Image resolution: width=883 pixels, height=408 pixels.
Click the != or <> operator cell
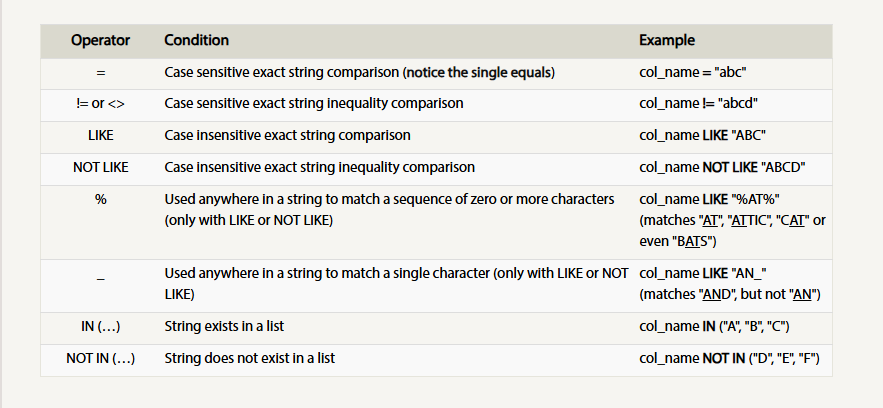[100, 104]
